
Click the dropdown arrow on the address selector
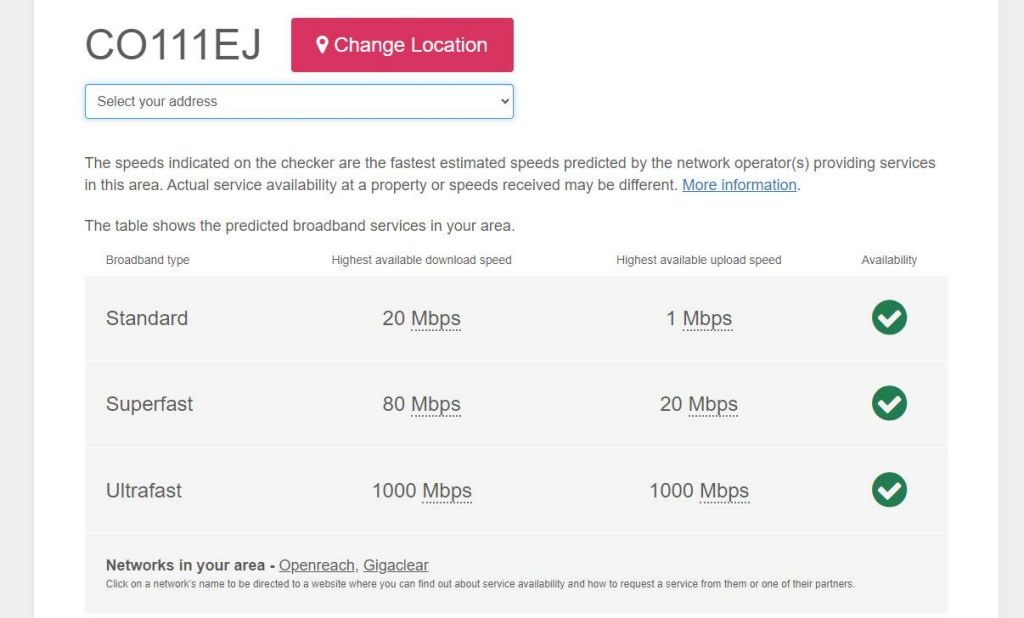click(x=502, y=101)
